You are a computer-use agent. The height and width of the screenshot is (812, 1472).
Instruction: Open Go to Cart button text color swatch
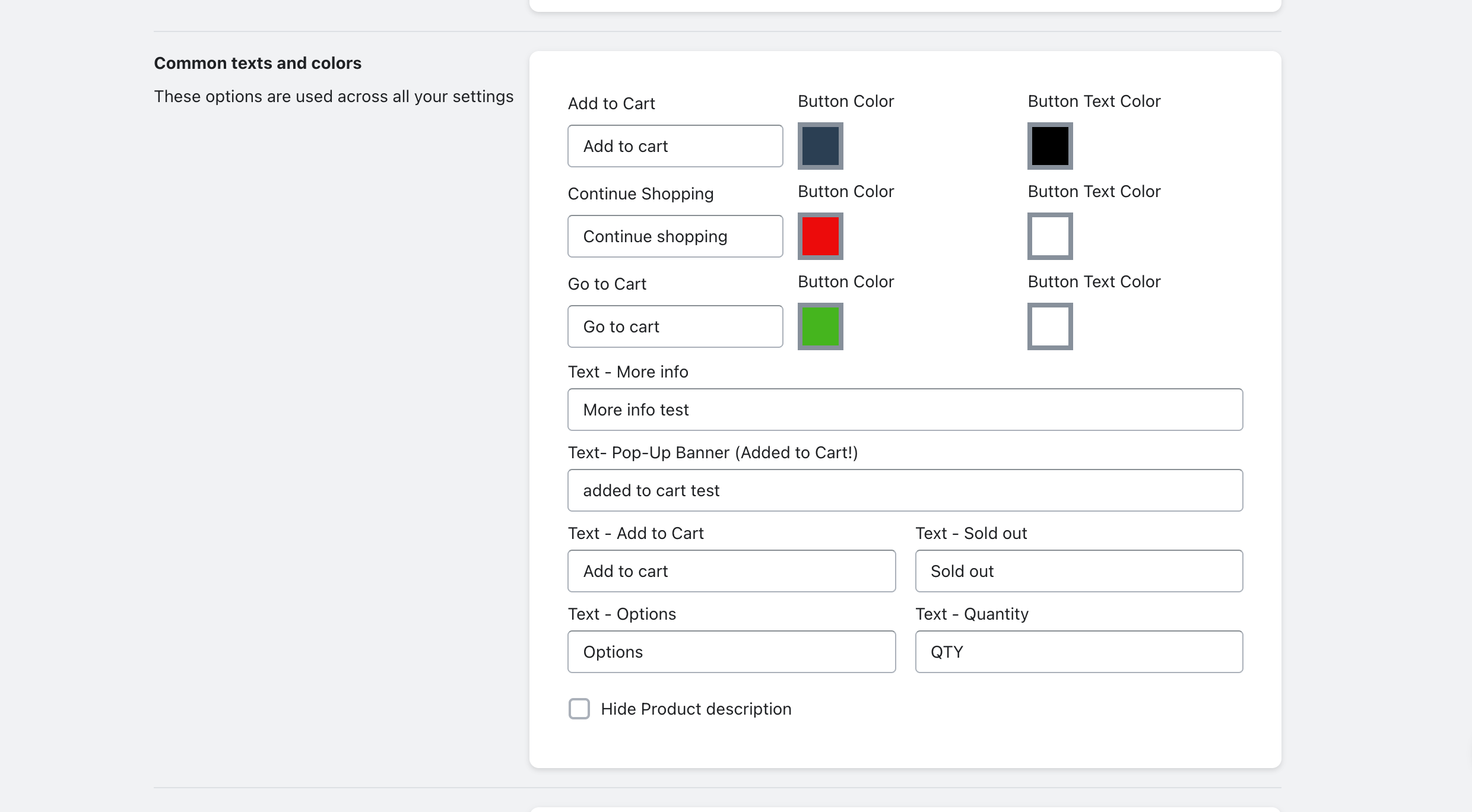pos(1050,326)
